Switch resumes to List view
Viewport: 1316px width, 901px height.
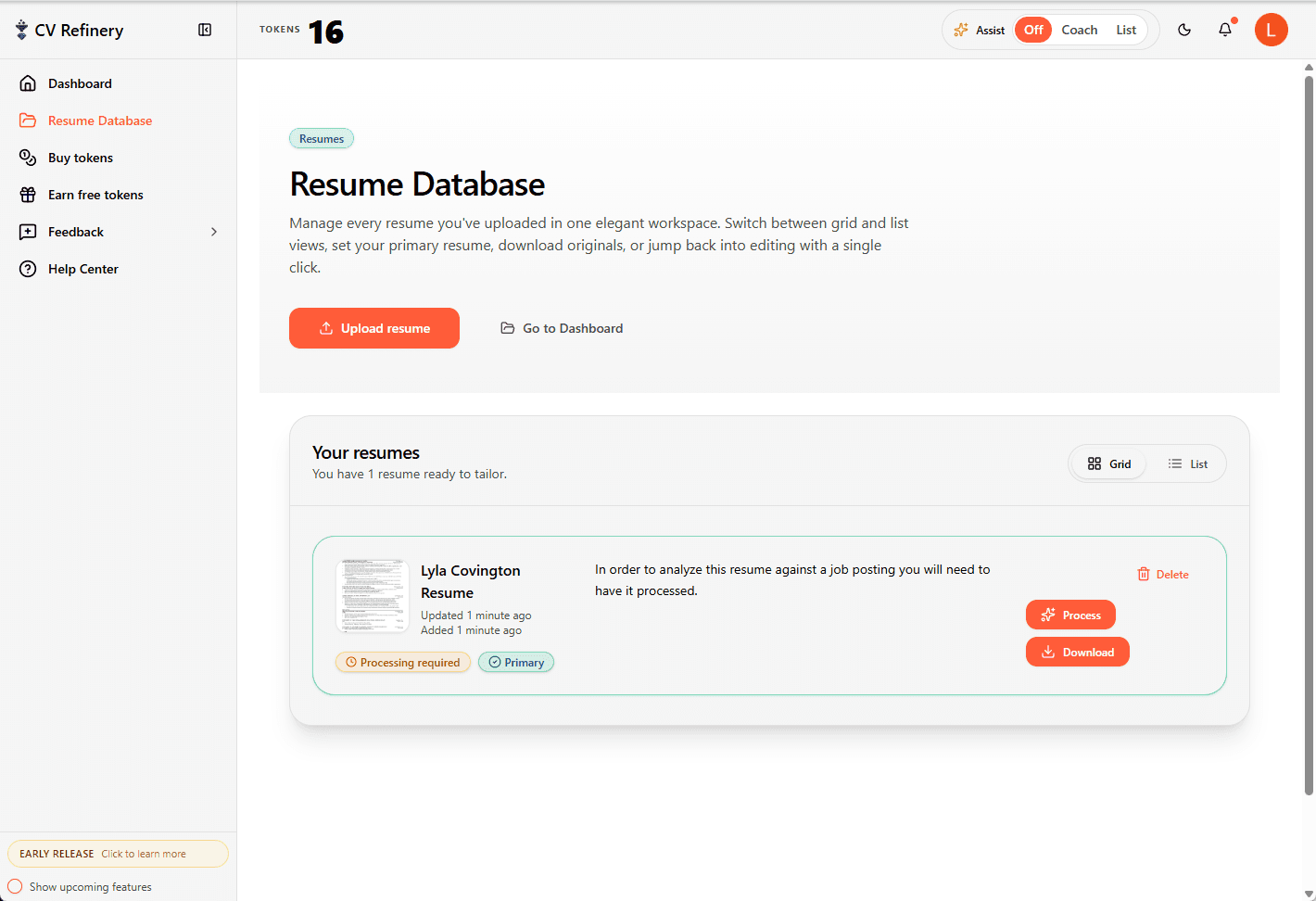click(x=1188, y=463)
